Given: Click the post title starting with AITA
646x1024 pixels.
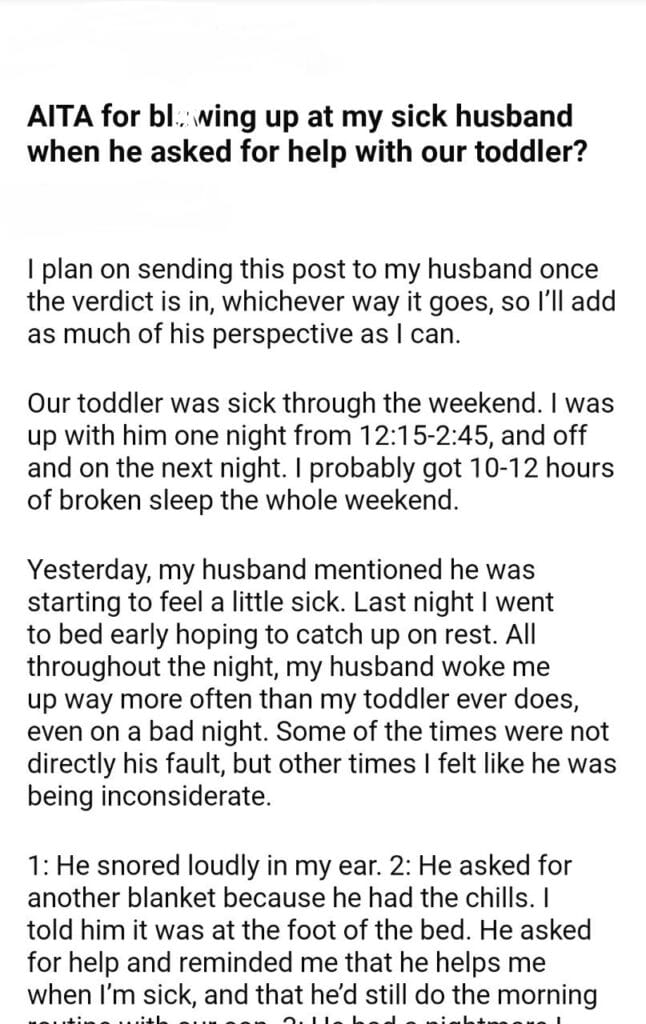Looking at the screenshot, I should click(x=300, y=133).
